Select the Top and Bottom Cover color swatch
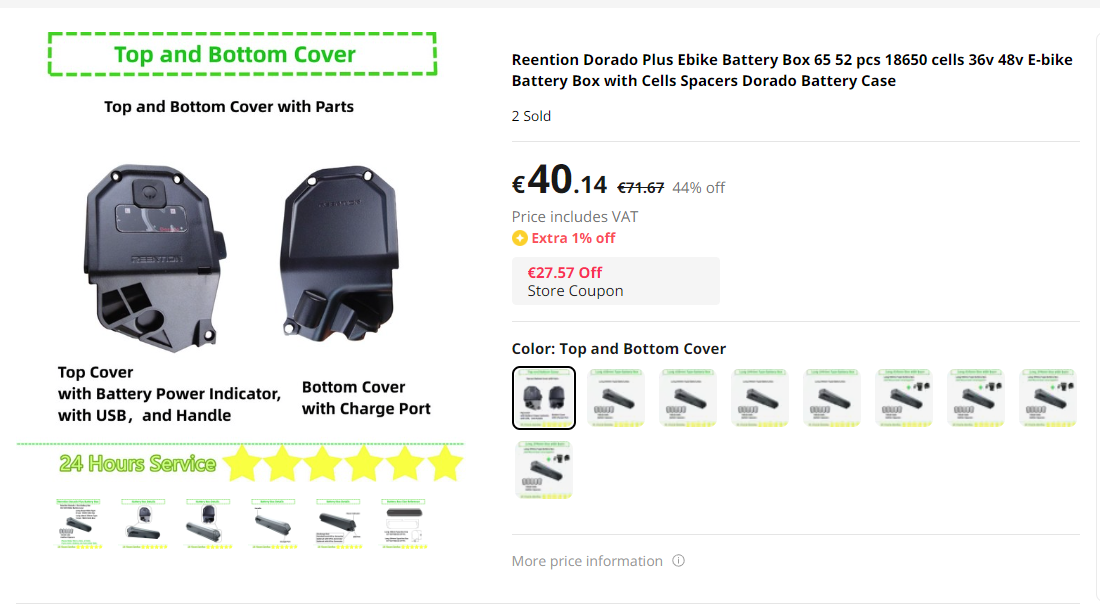Image resolution: width=1100 pixels, height=604 pixels. click(x=544, y=397)
